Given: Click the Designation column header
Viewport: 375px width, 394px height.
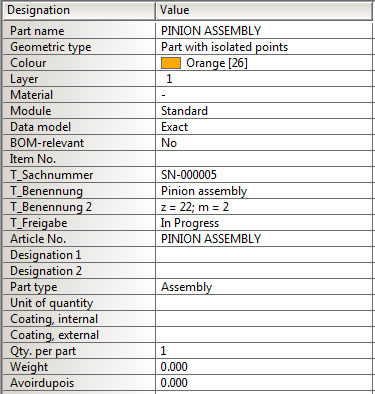Looking at the screenshot, I should tap(79, 10).
